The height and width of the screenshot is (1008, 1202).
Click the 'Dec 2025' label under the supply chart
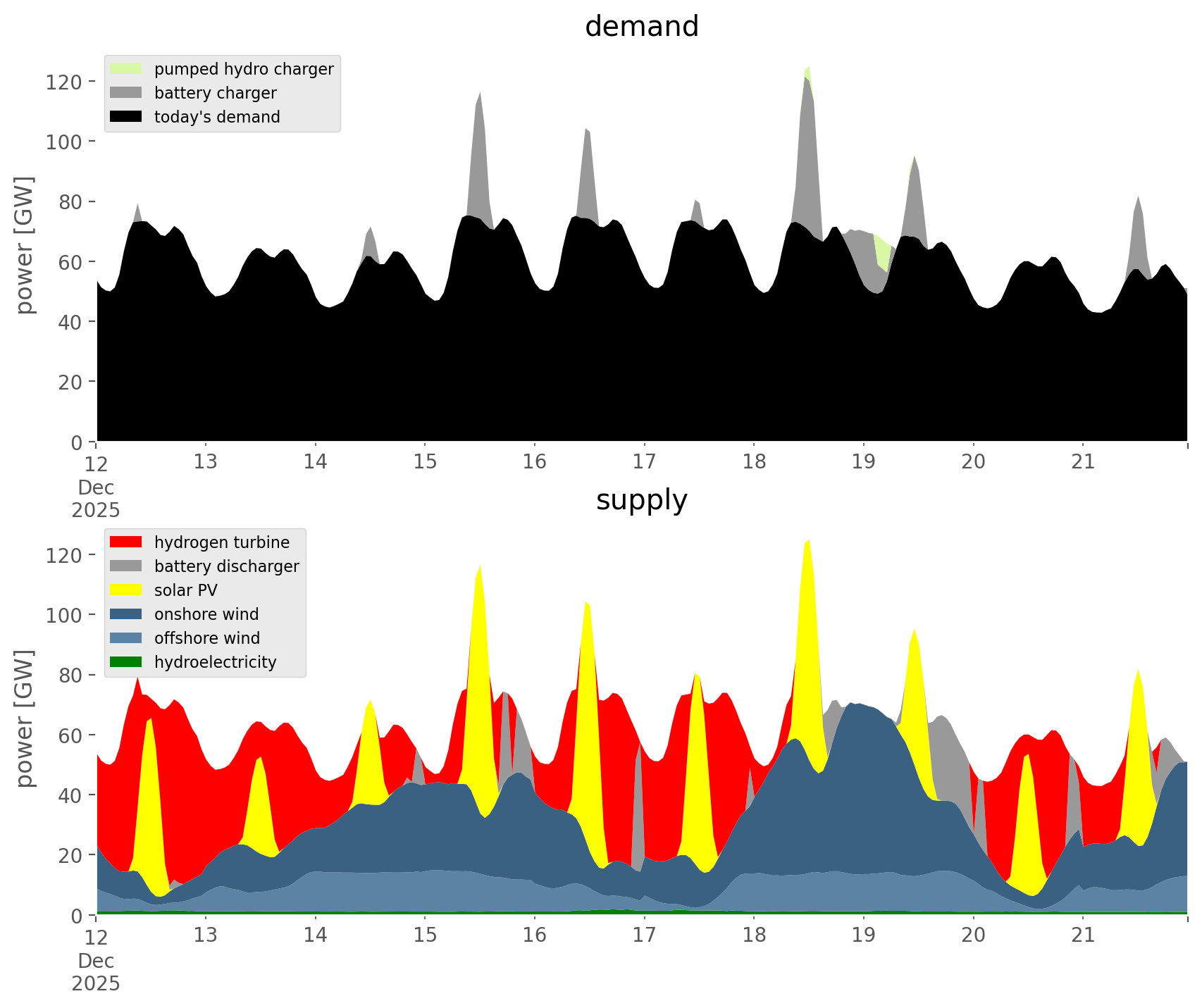[x=96, y=972]
